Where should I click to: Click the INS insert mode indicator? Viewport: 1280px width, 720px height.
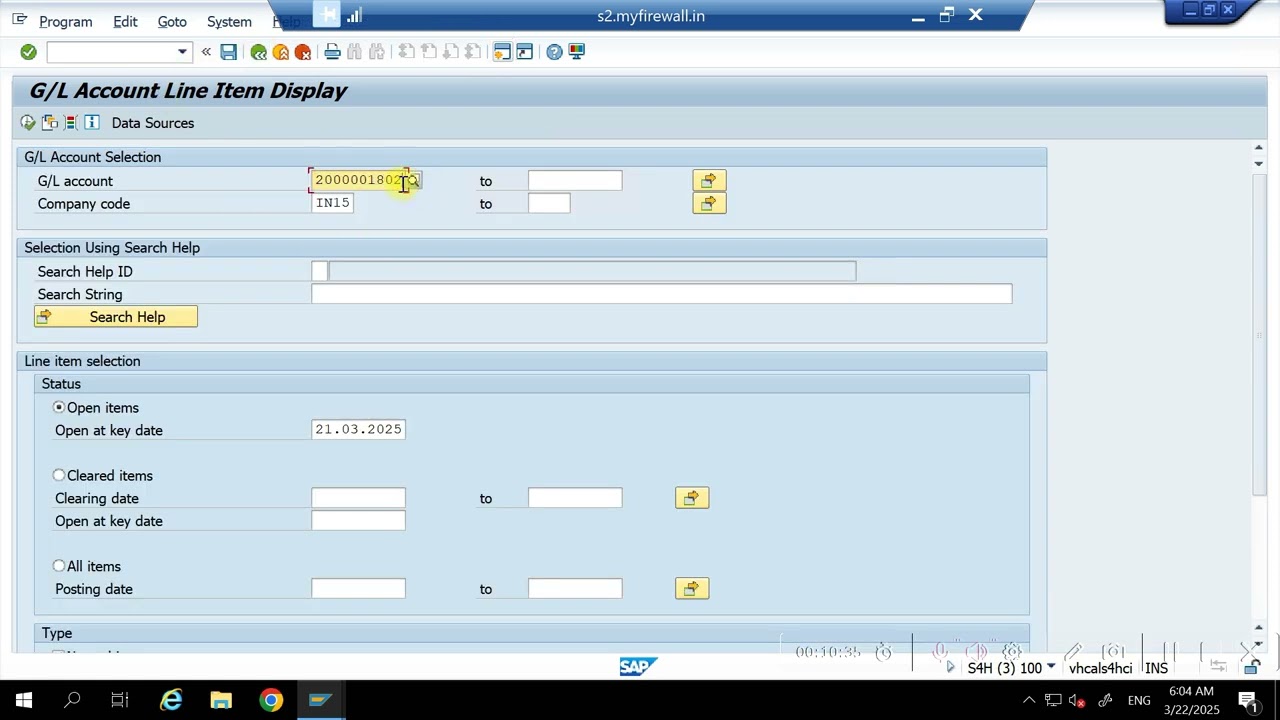(1156, 668)
